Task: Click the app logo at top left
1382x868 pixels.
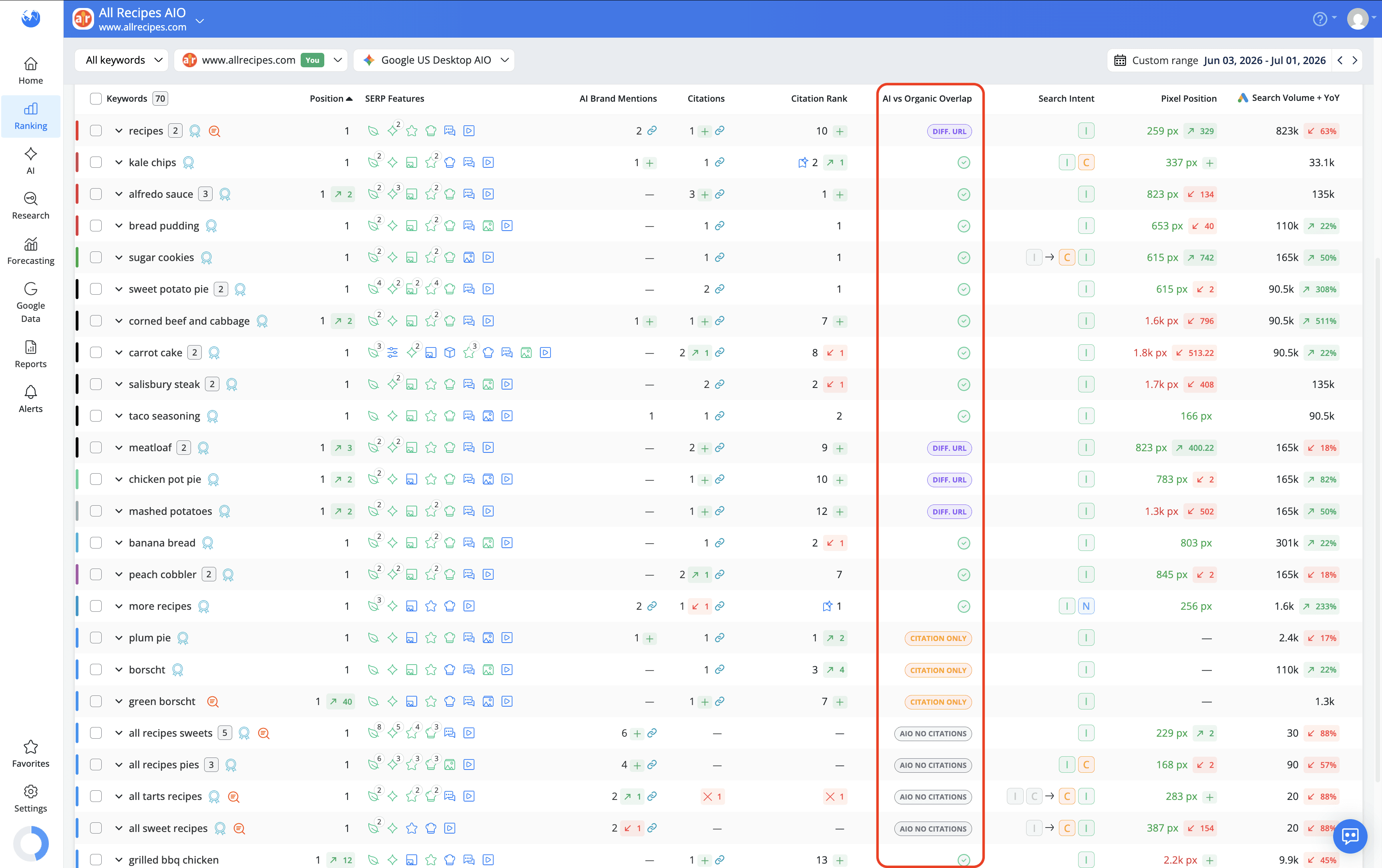Action: (x=30, y=18)
